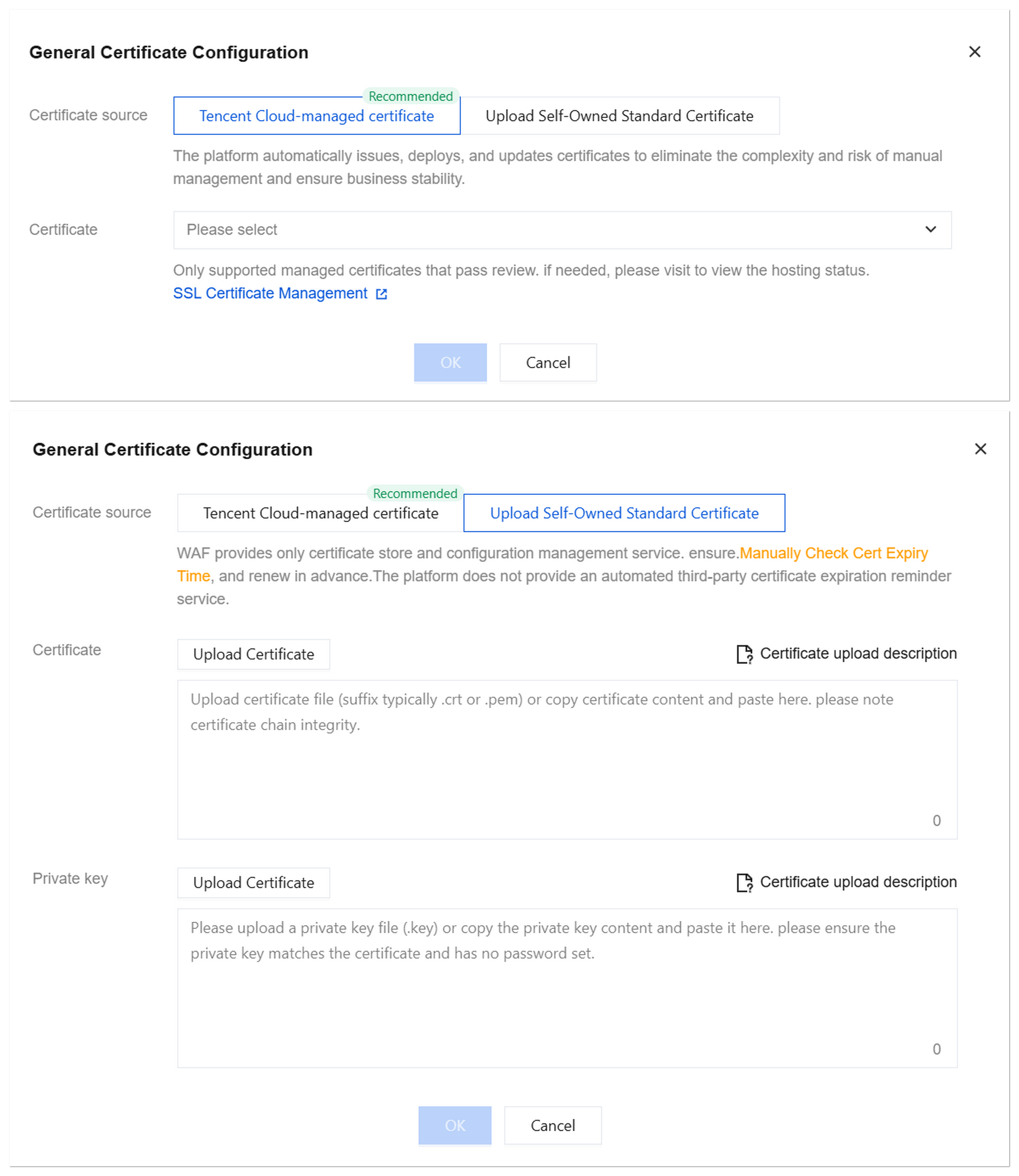Switch to Tencent Cloud-managed certificate in bottom dialog

[x=321, y=513]
